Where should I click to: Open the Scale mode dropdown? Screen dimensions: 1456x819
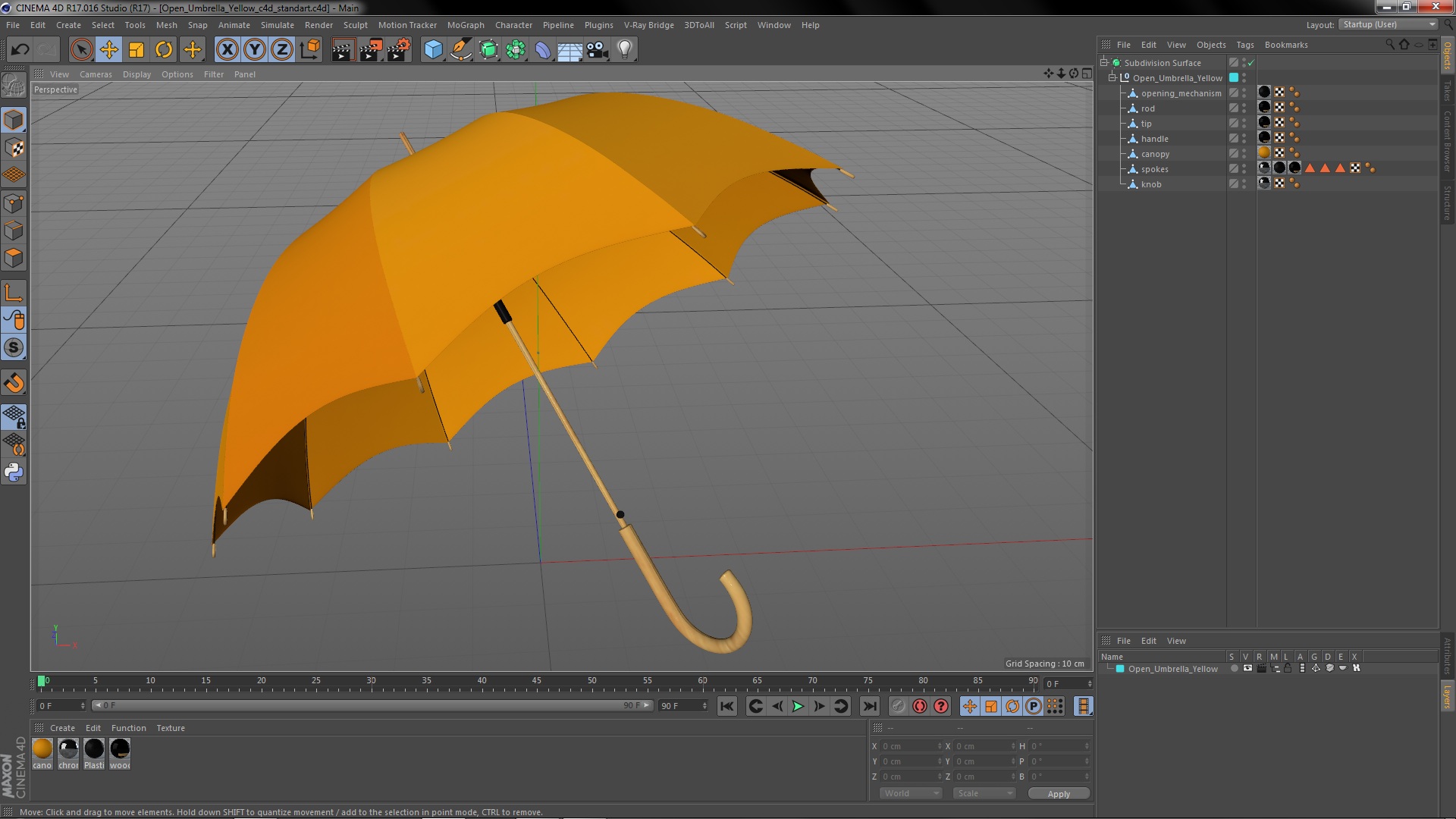tap(984, 793)
